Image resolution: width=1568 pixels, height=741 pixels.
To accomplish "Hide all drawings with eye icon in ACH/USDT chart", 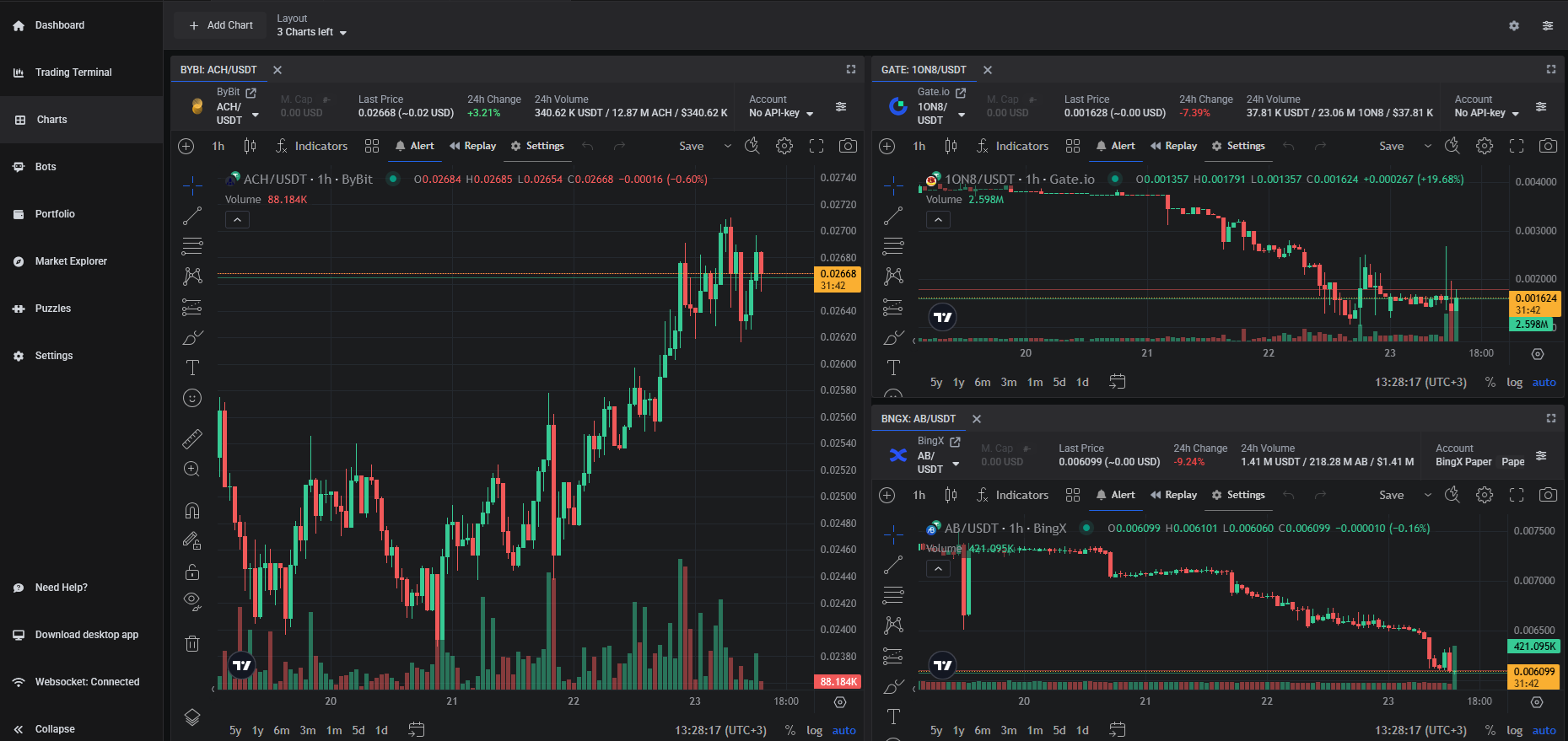I will pyautogui.click(x=192, y=601).
